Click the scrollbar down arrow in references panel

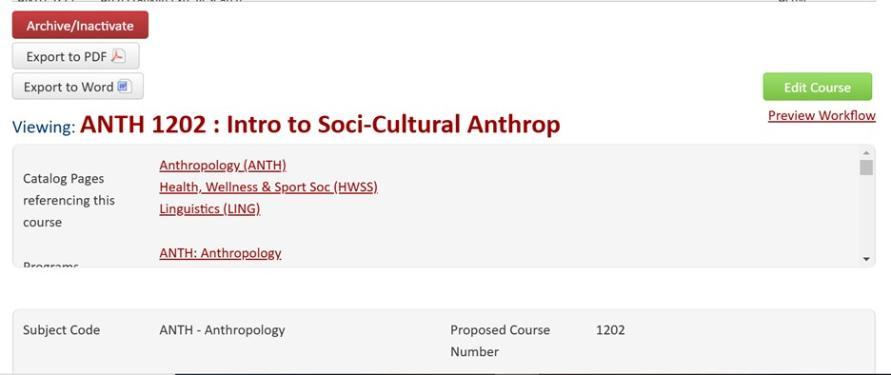(x=866, y=259)
